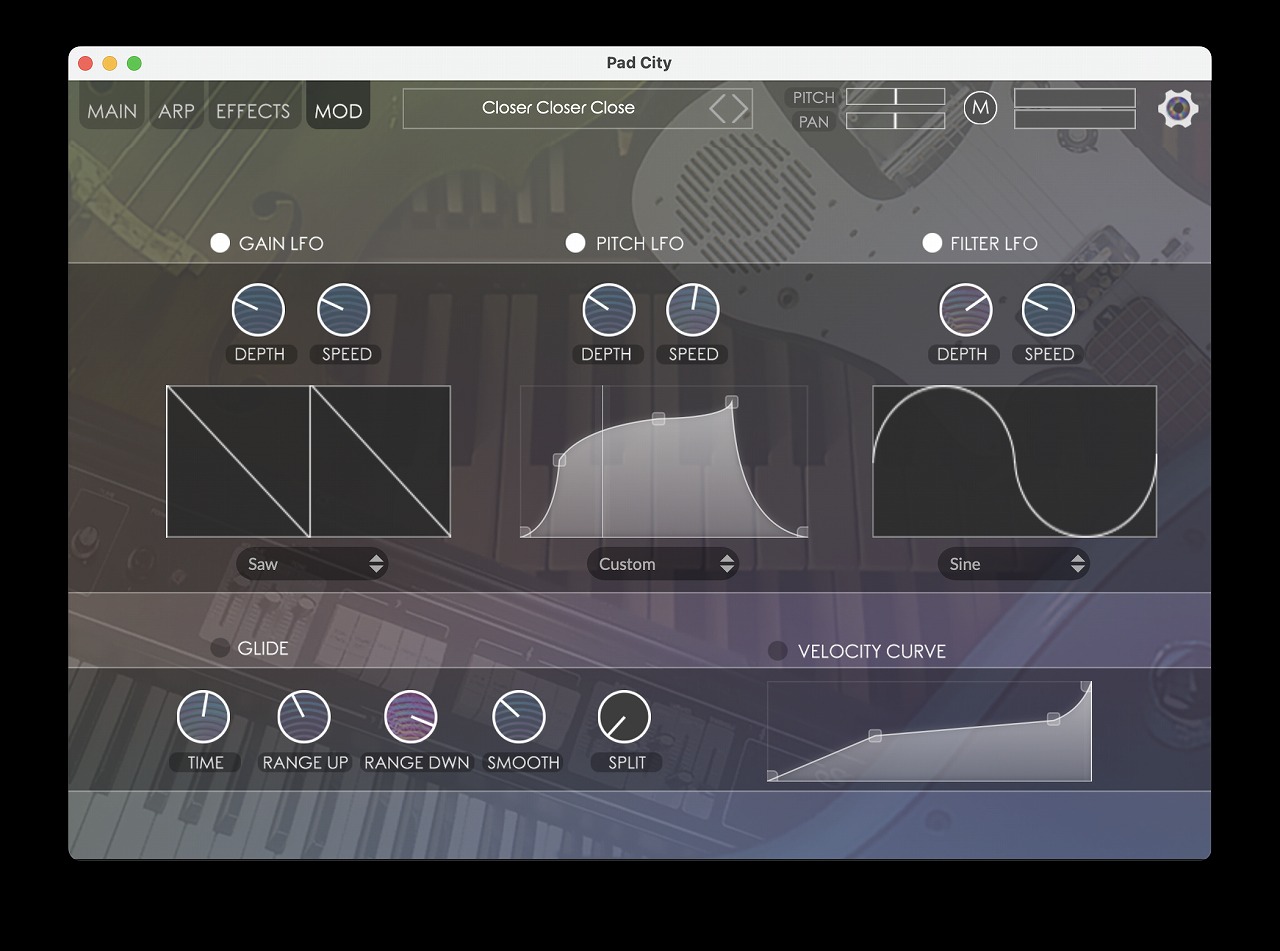Switch to the MAIN tab
The width and height of the screenshot is (1280, 951).
(x=112, y=111)
